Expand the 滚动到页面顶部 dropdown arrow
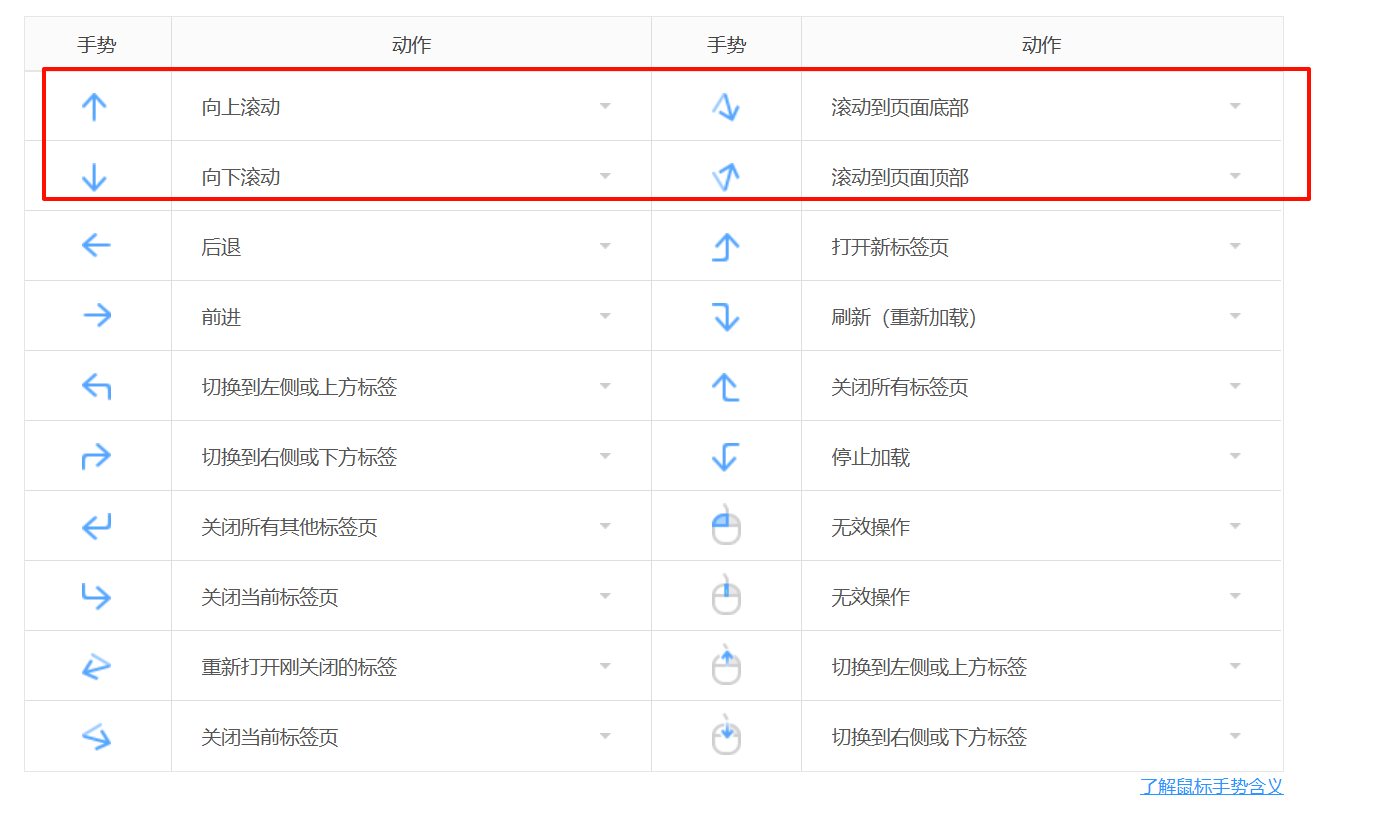Image resolution: width=1391 pixels, height=819 pixels. (x=1235, y=176)
